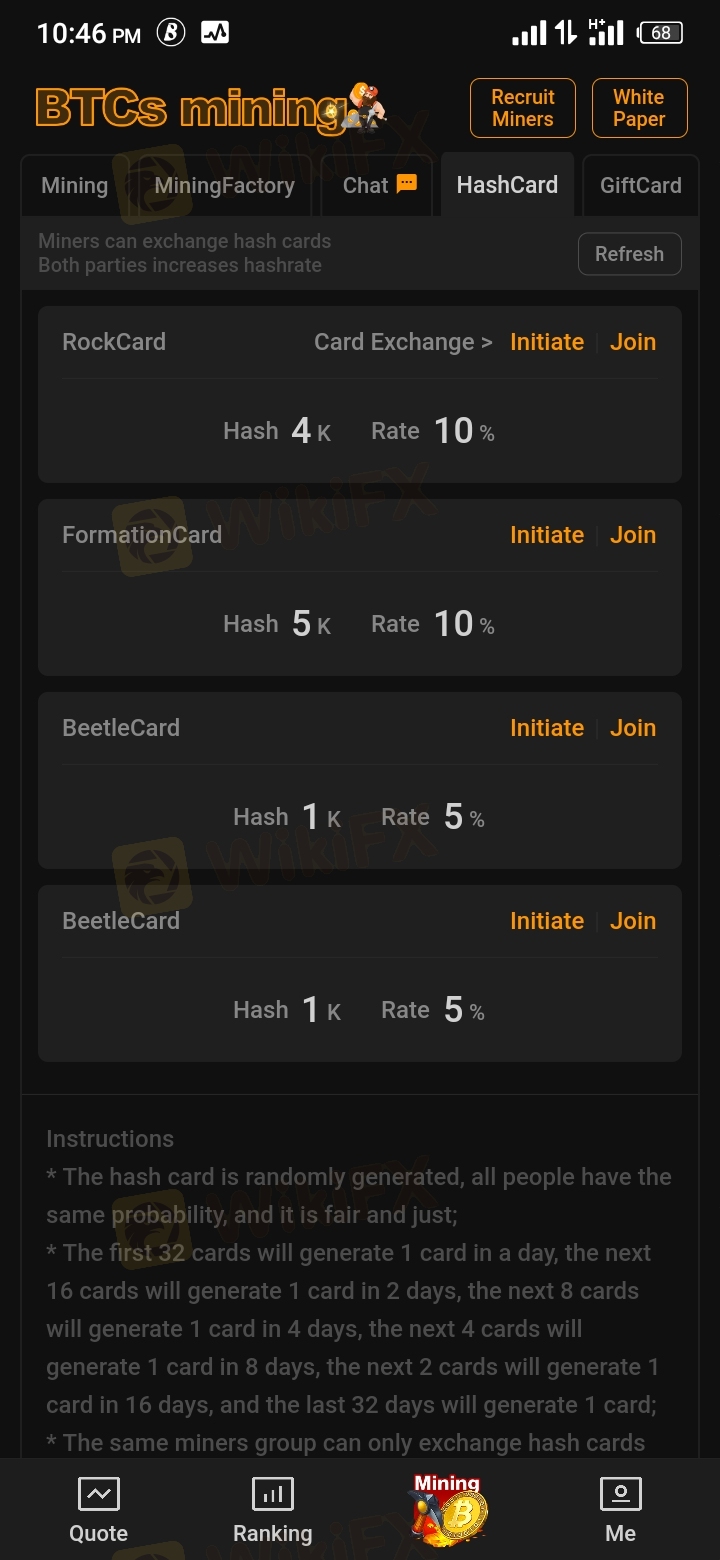Screen dimensions: 720x1560
Task: Initiate exchange for RockCard
Action: (x=547, y=342)
